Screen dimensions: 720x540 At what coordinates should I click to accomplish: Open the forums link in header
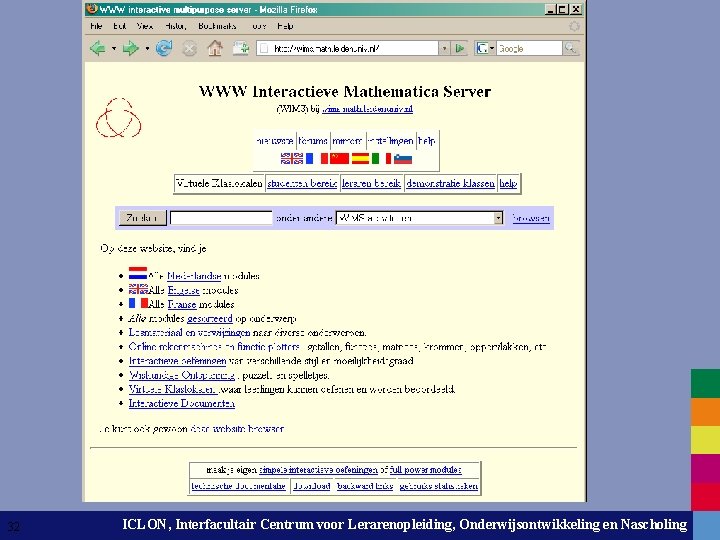point(313,141)
